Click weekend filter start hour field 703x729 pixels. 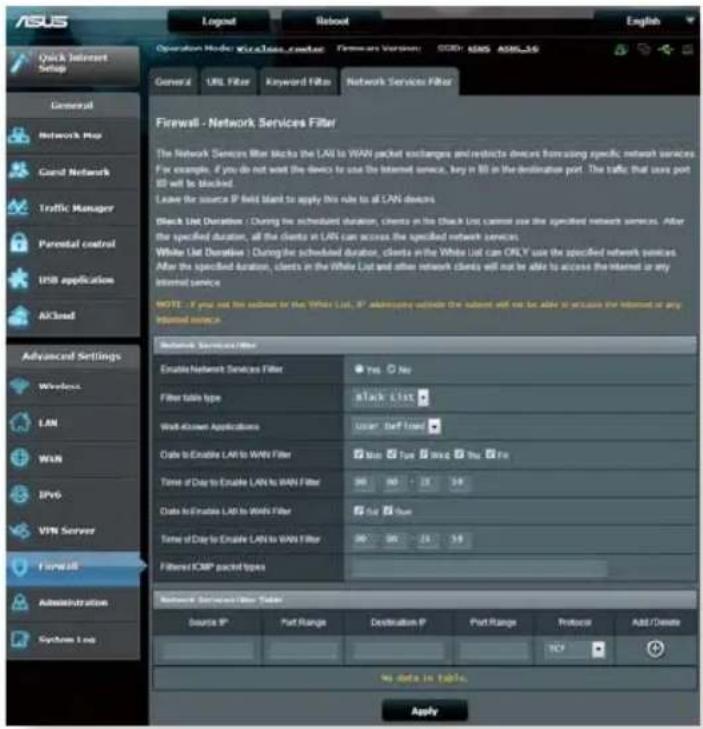coord(362,539)
